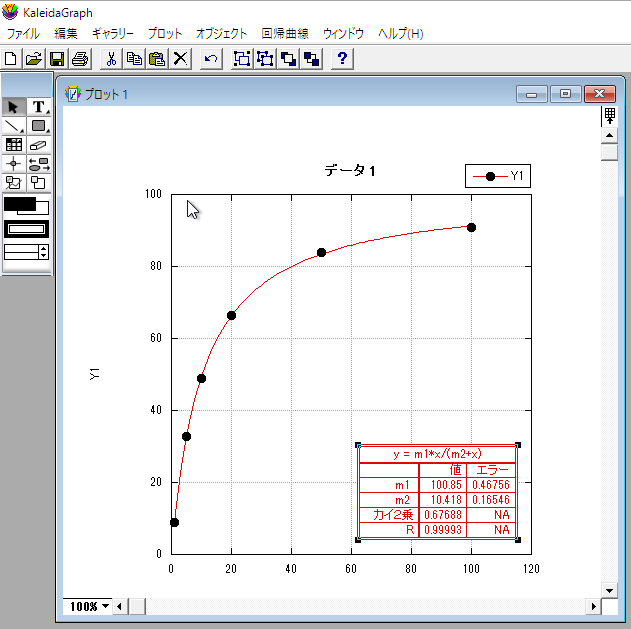The height and width of the screenshot is (629, 631).
Task: Click the Bring to front toolbar icon
Action: pyautogui.click(x=288, y=59)
